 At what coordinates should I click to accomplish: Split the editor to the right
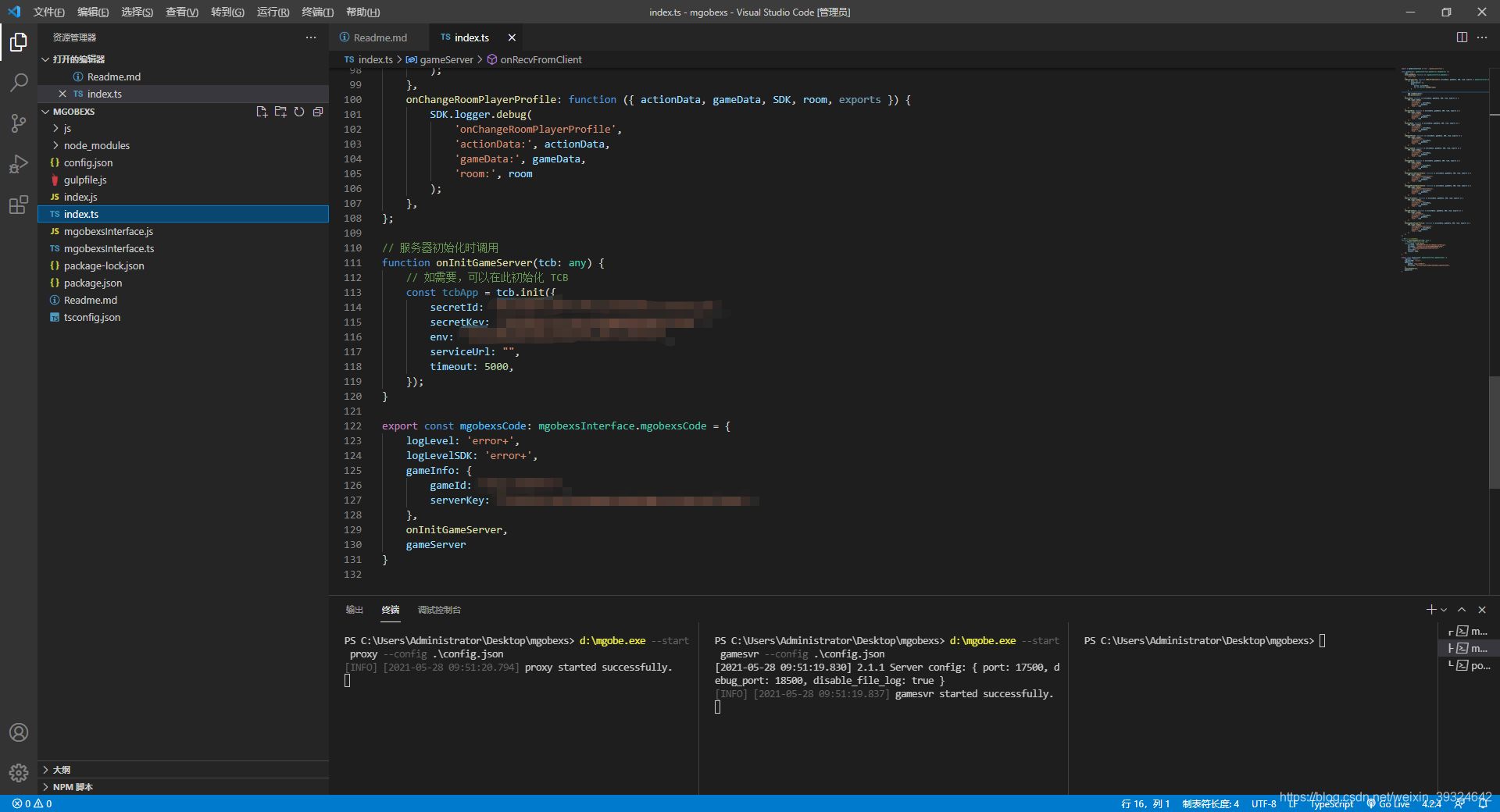[x=1462, y=37]
